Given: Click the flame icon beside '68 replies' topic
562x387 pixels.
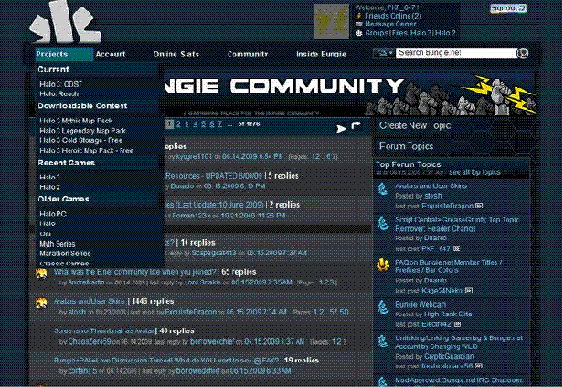Looking at the screenshot, I should pyautogui.click(x=42, y=273).
